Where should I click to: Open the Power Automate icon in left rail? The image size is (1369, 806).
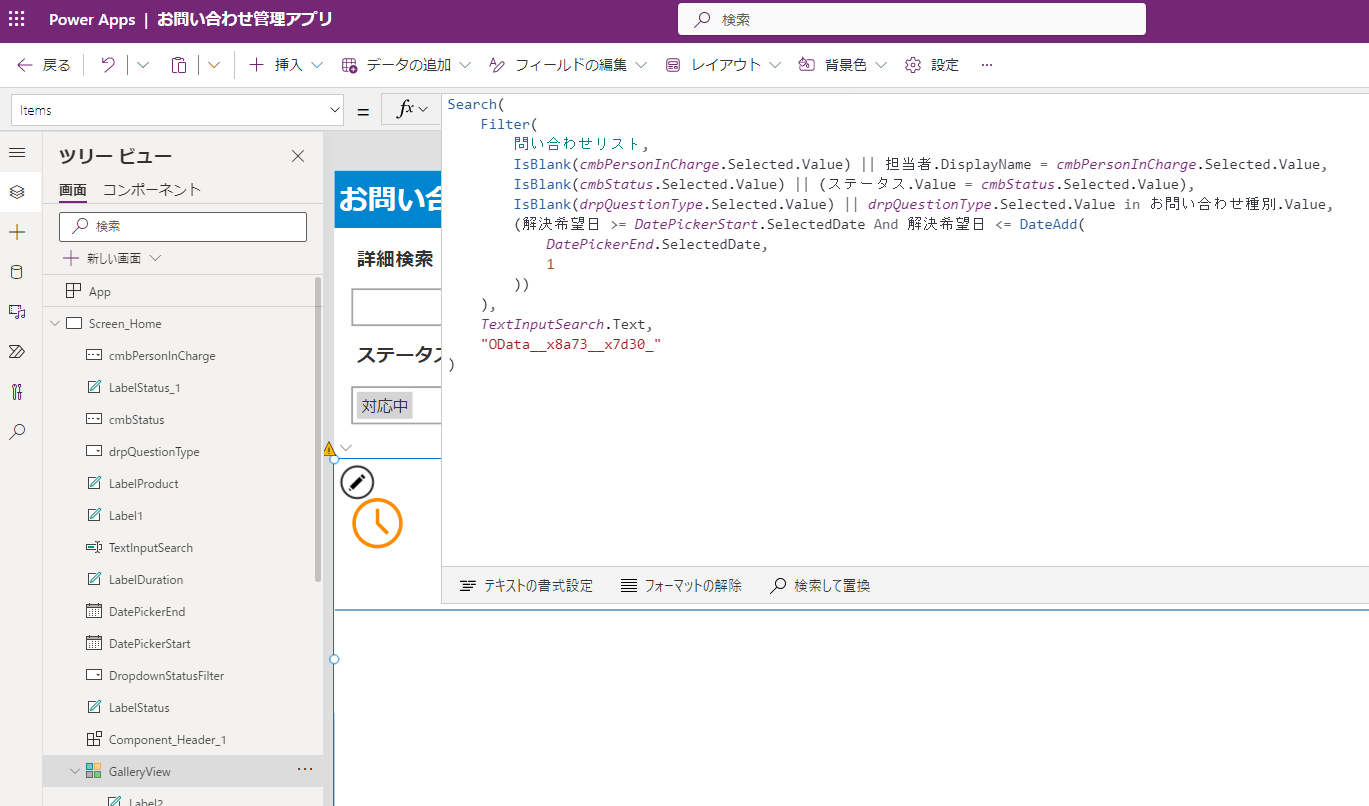pos(17,352)
